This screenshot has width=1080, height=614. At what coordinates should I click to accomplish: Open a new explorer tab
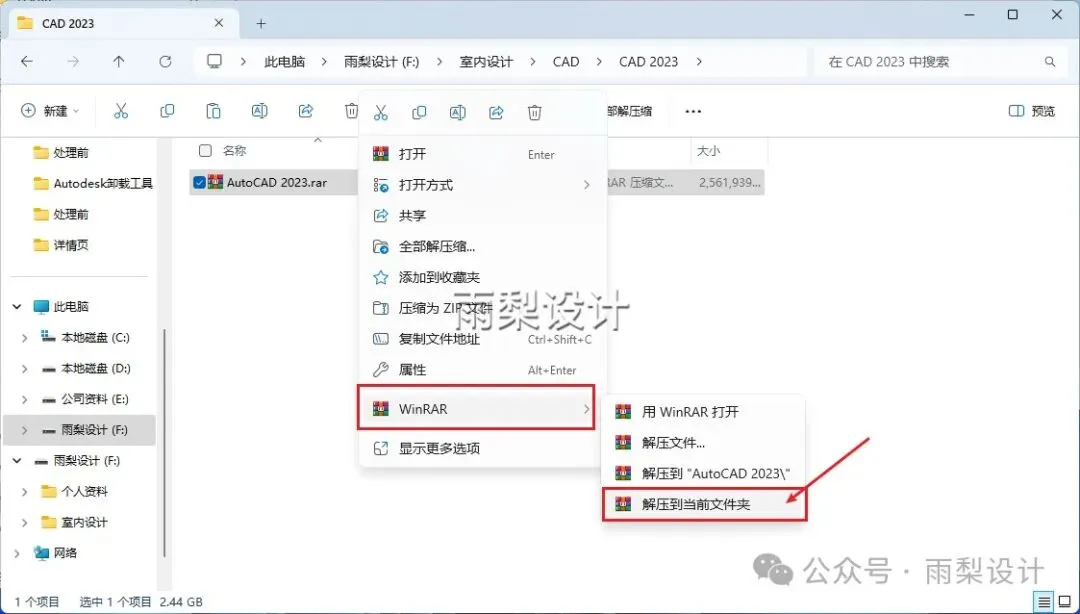pyautogui.click(x=261, y=23)
